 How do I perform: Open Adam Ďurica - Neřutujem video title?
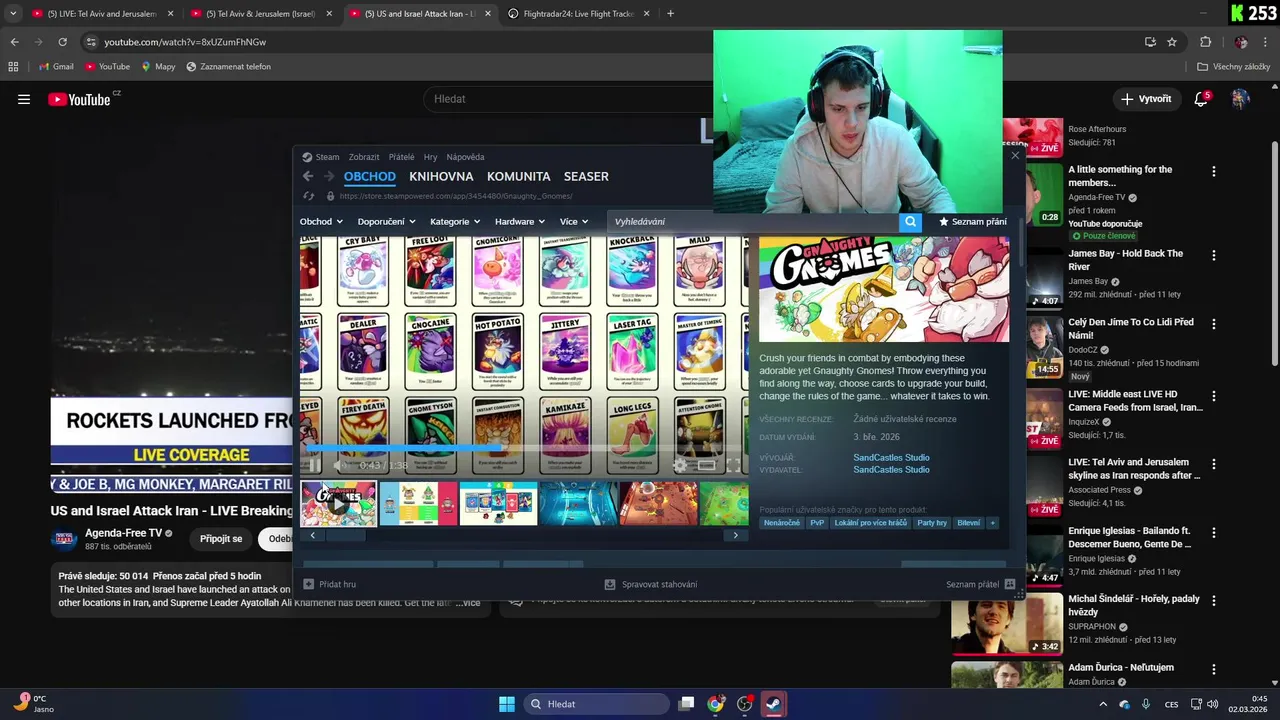coord(1121,667)
